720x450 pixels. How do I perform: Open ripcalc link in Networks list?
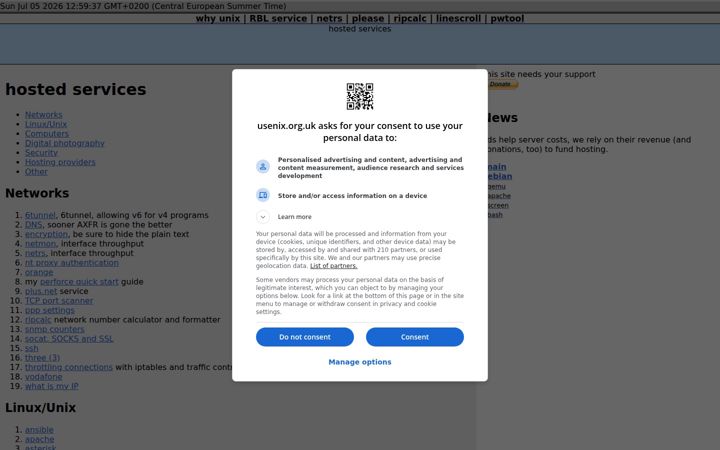click(x=38, y=320)
